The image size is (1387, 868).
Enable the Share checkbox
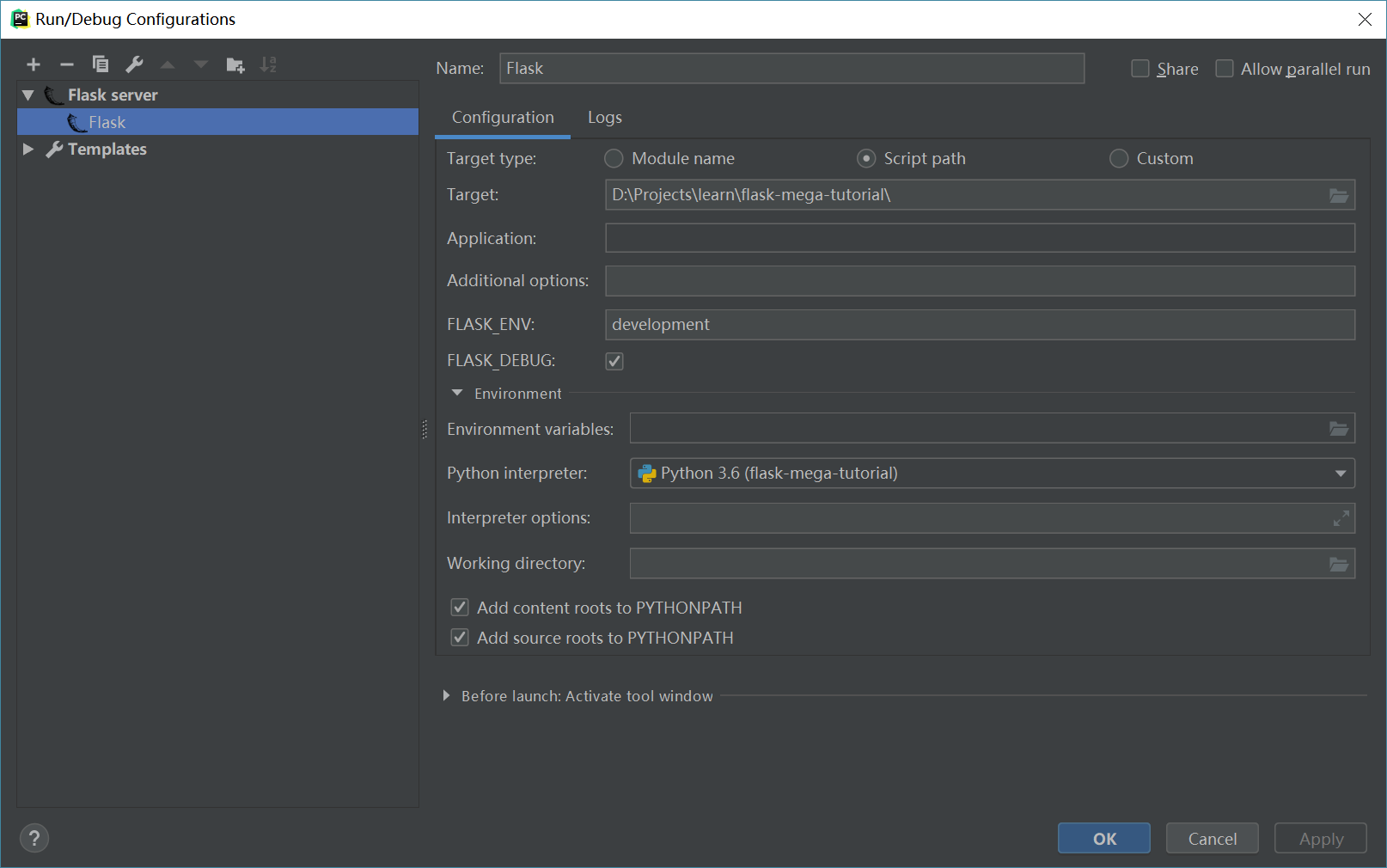(1140, 68)
